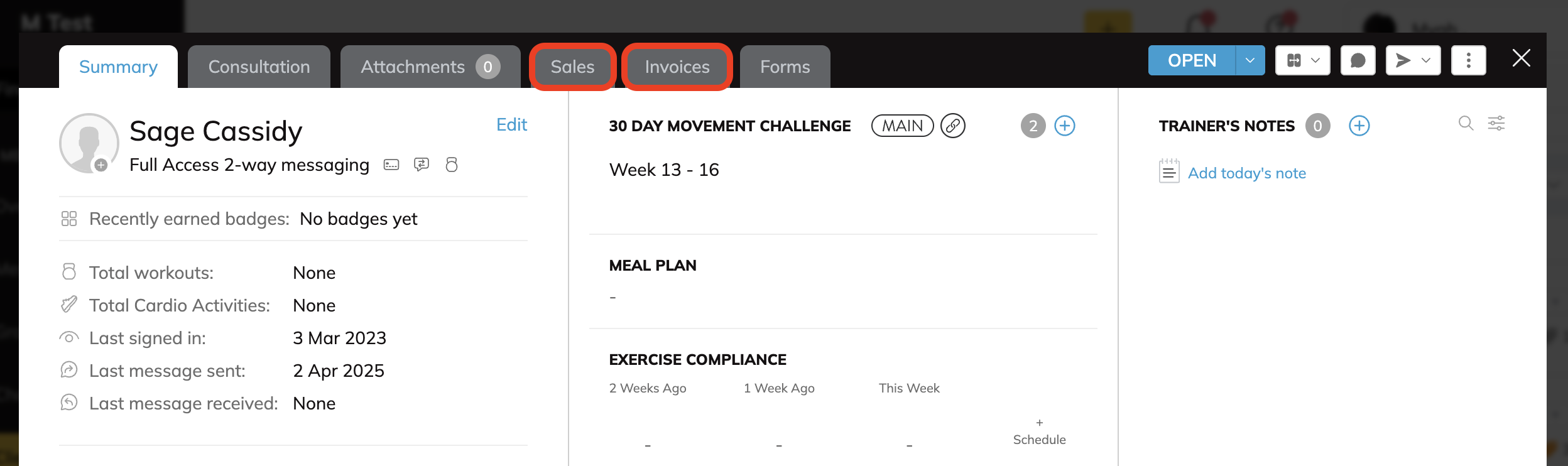Open the three-dot more options menu
Viewport: 1568px width, 466px height.
pos(1468,60)
